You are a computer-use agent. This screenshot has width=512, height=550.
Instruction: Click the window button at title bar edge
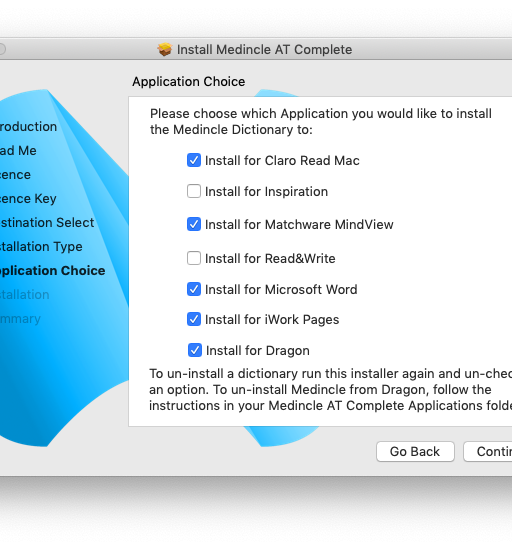coord(2,49)
